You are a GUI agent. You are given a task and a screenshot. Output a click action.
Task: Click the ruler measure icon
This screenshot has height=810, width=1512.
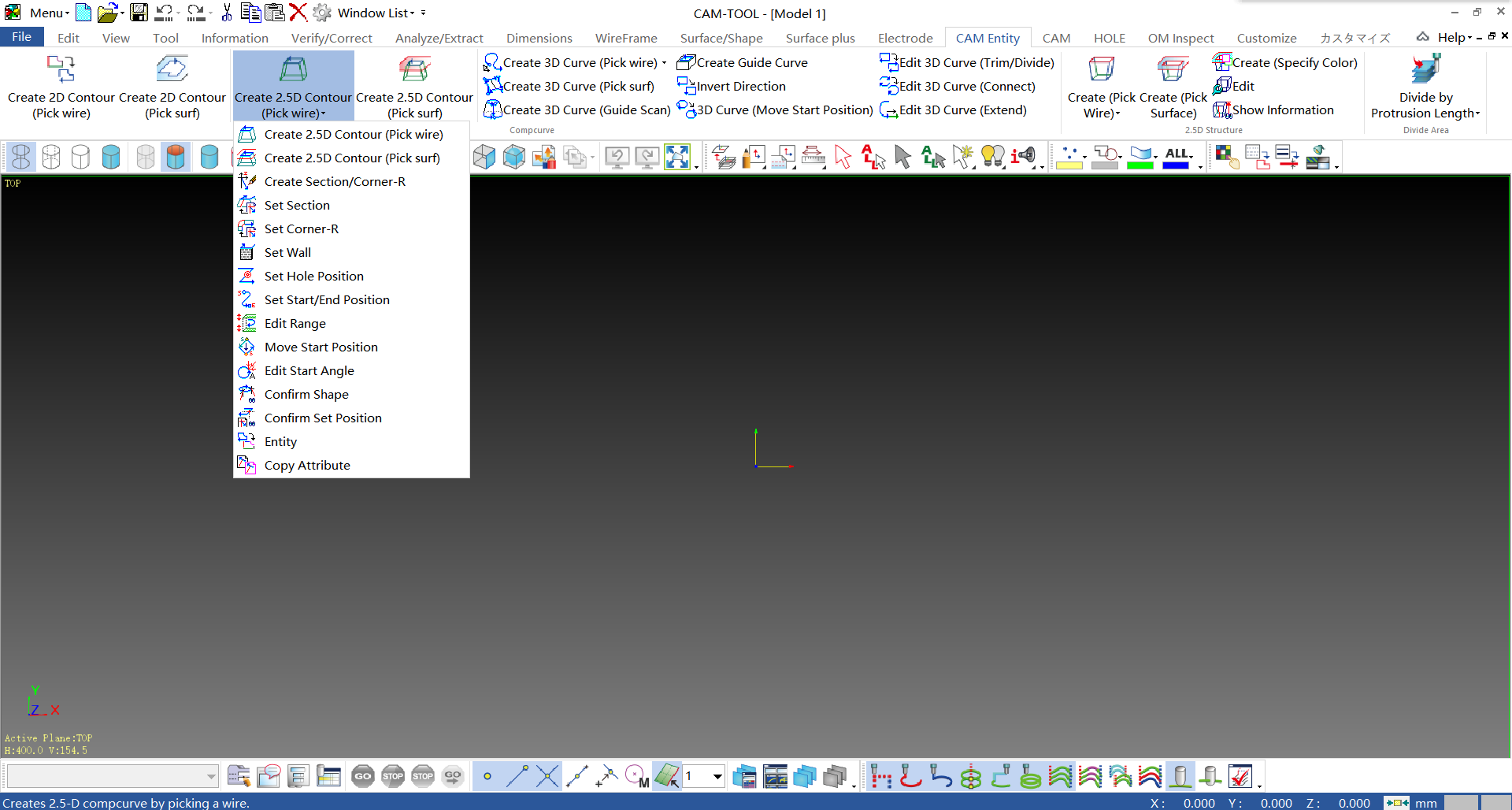813,157
